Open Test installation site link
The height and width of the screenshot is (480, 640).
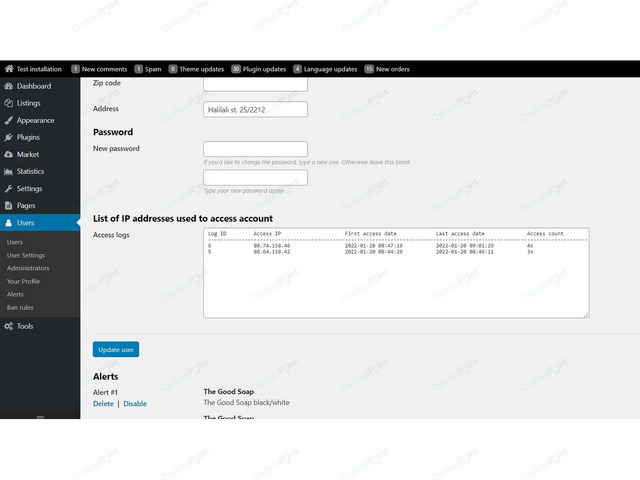point(39,69)
